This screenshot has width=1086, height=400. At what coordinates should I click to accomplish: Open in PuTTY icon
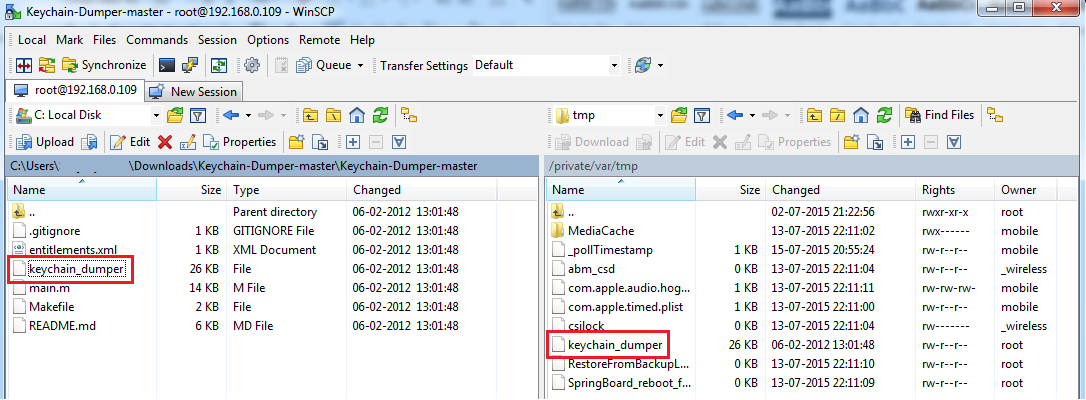coord(188,65)
